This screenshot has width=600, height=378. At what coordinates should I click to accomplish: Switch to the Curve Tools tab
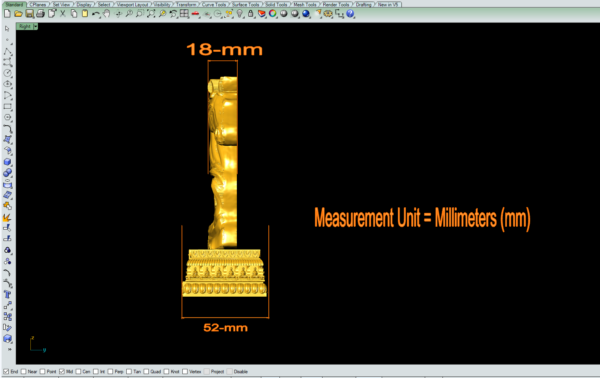[214, 4]
